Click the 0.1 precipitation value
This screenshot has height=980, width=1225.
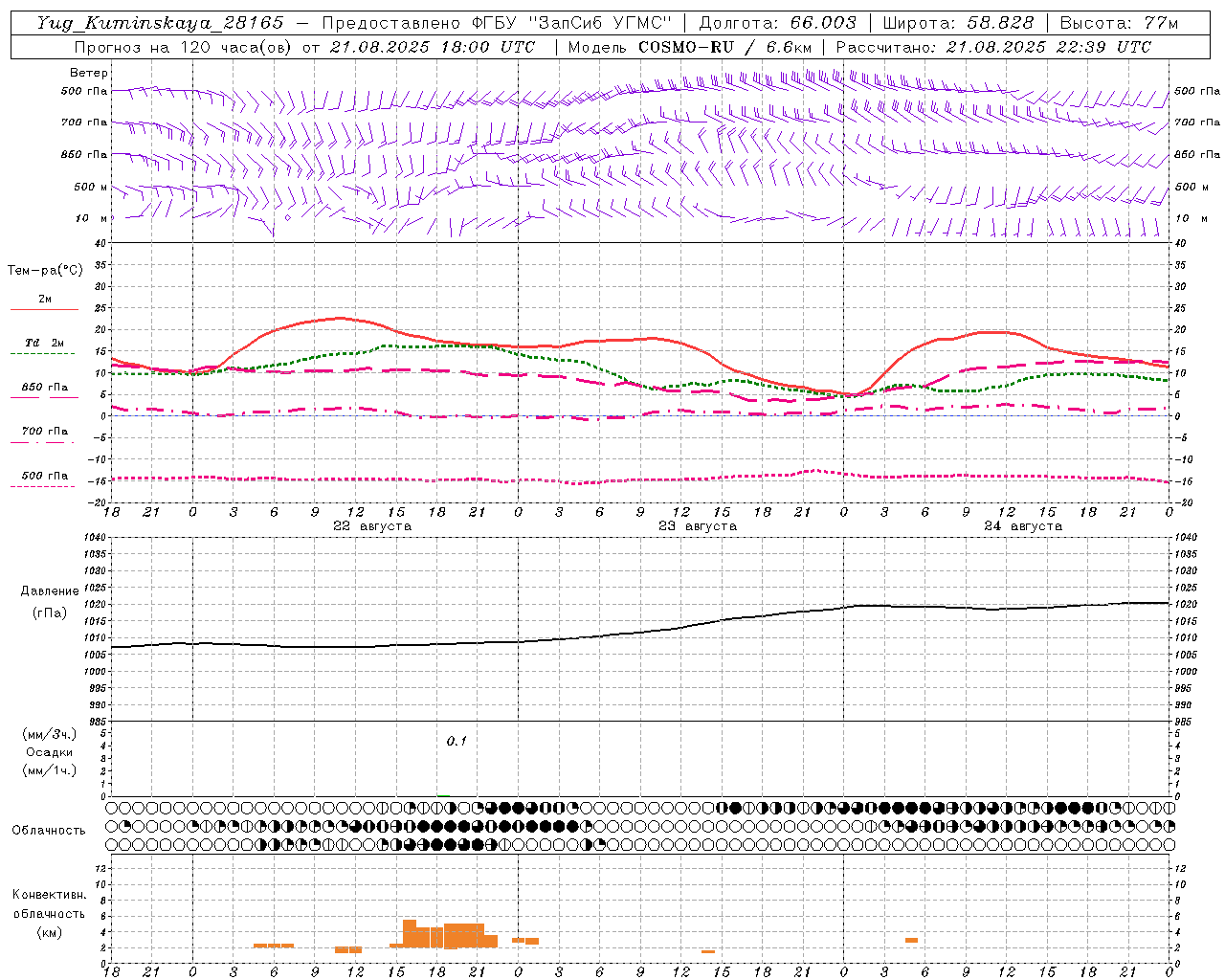[x=457, y=742]
